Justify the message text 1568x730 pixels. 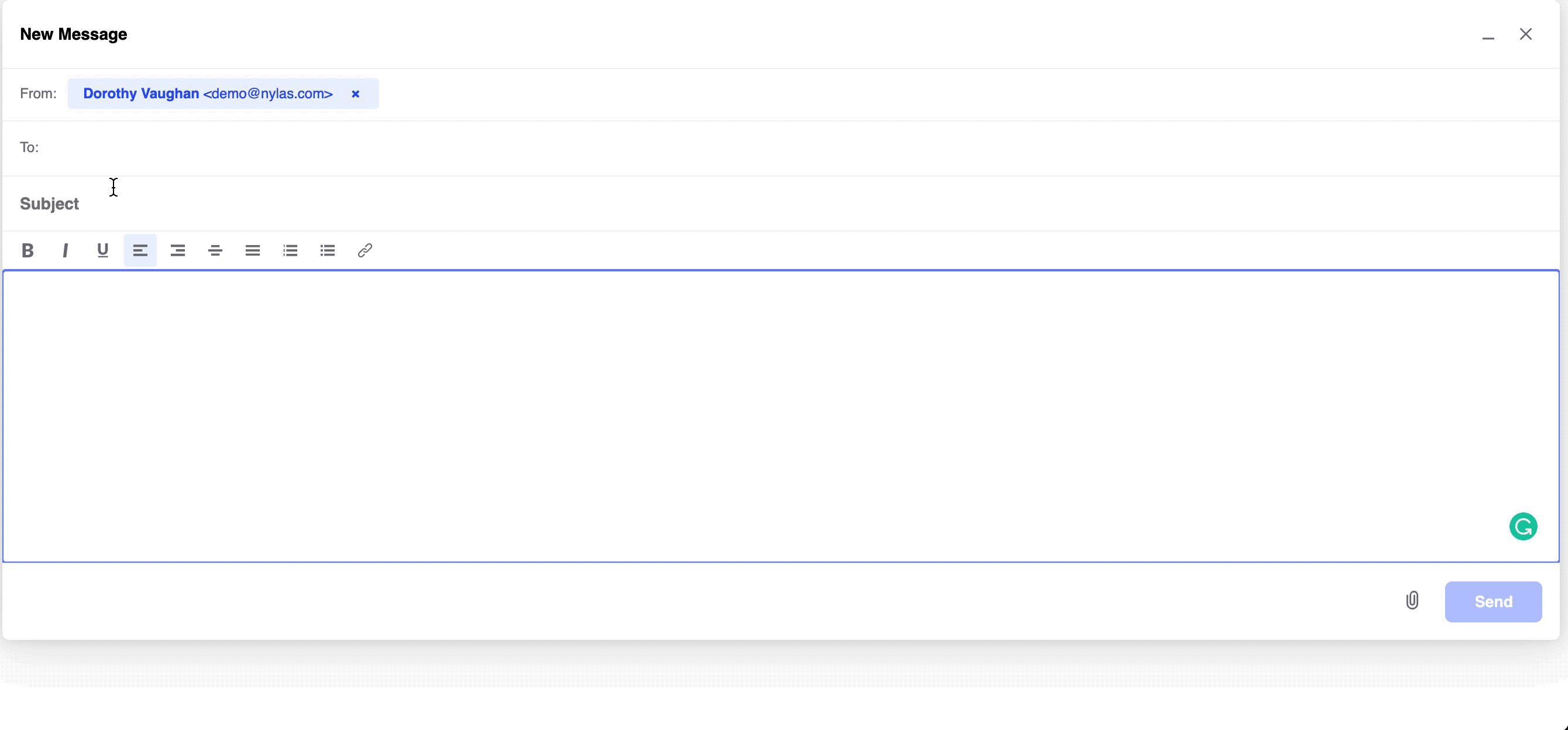click(253, 250)
